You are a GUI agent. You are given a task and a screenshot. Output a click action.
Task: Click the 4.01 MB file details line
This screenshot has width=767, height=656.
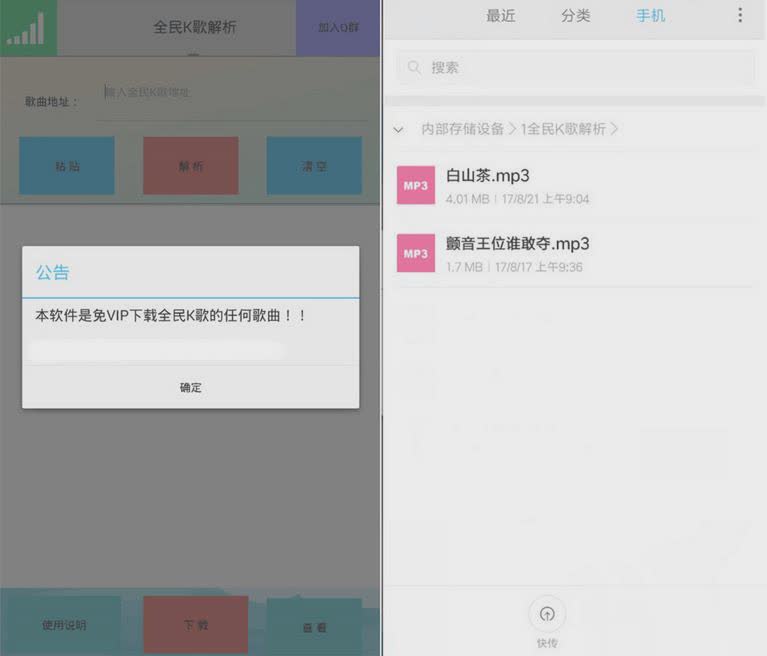(517, 199)
